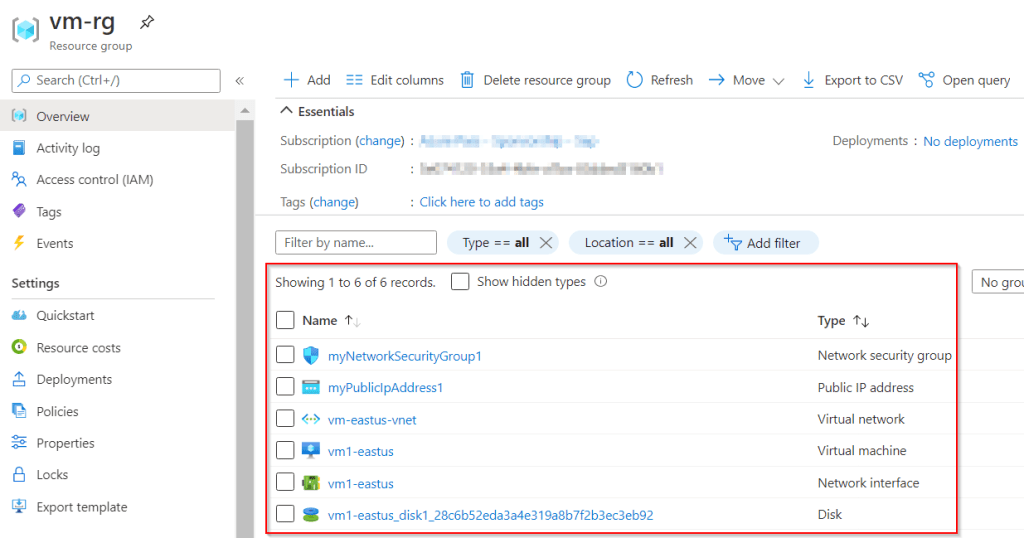Click the Delete resource group trash icon
1024x538 pixels.
467,80
